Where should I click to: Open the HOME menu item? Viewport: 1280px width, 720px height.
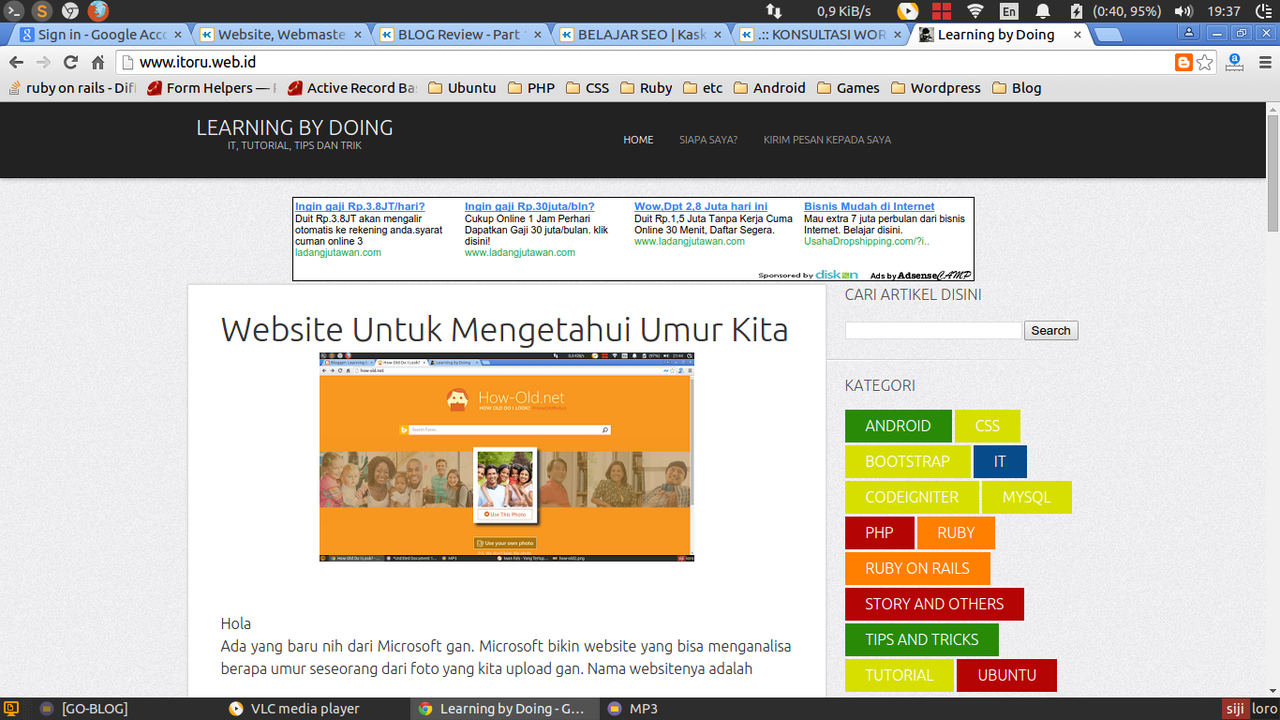pyautogui.click(x=638, y=140)
